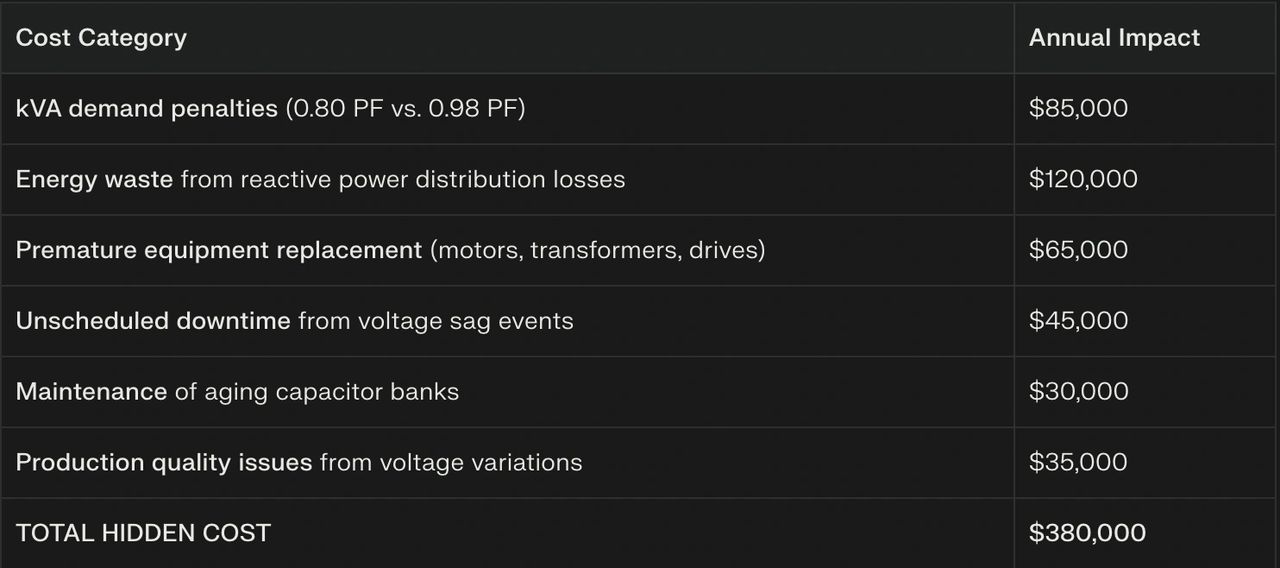The image size is (1280, 568).
Task: Select the Energy waste row label
Action: point(94,179)
